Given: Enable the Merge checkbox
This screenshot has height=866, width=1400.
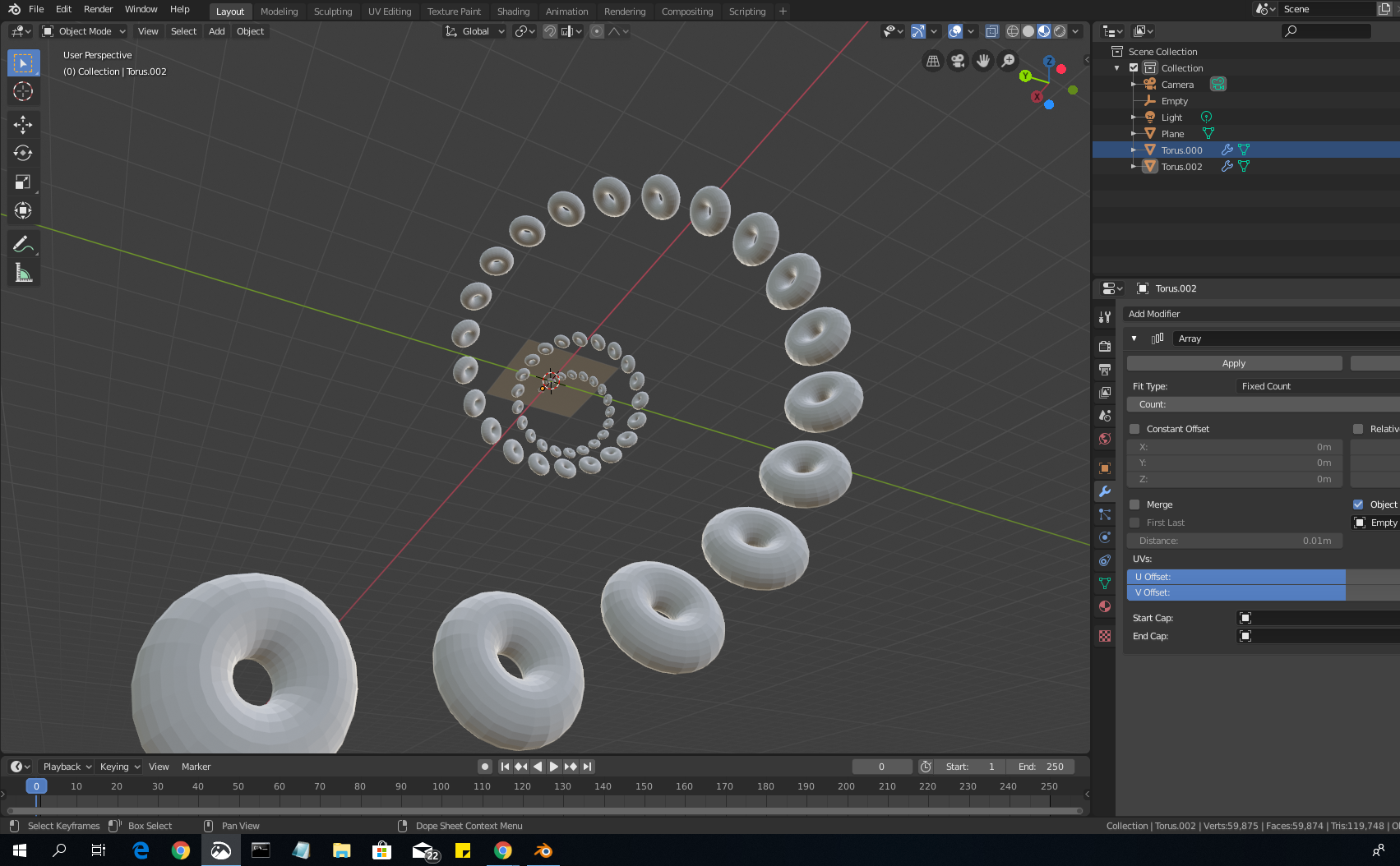Looking at the screenshot, I should [1134, 504].
